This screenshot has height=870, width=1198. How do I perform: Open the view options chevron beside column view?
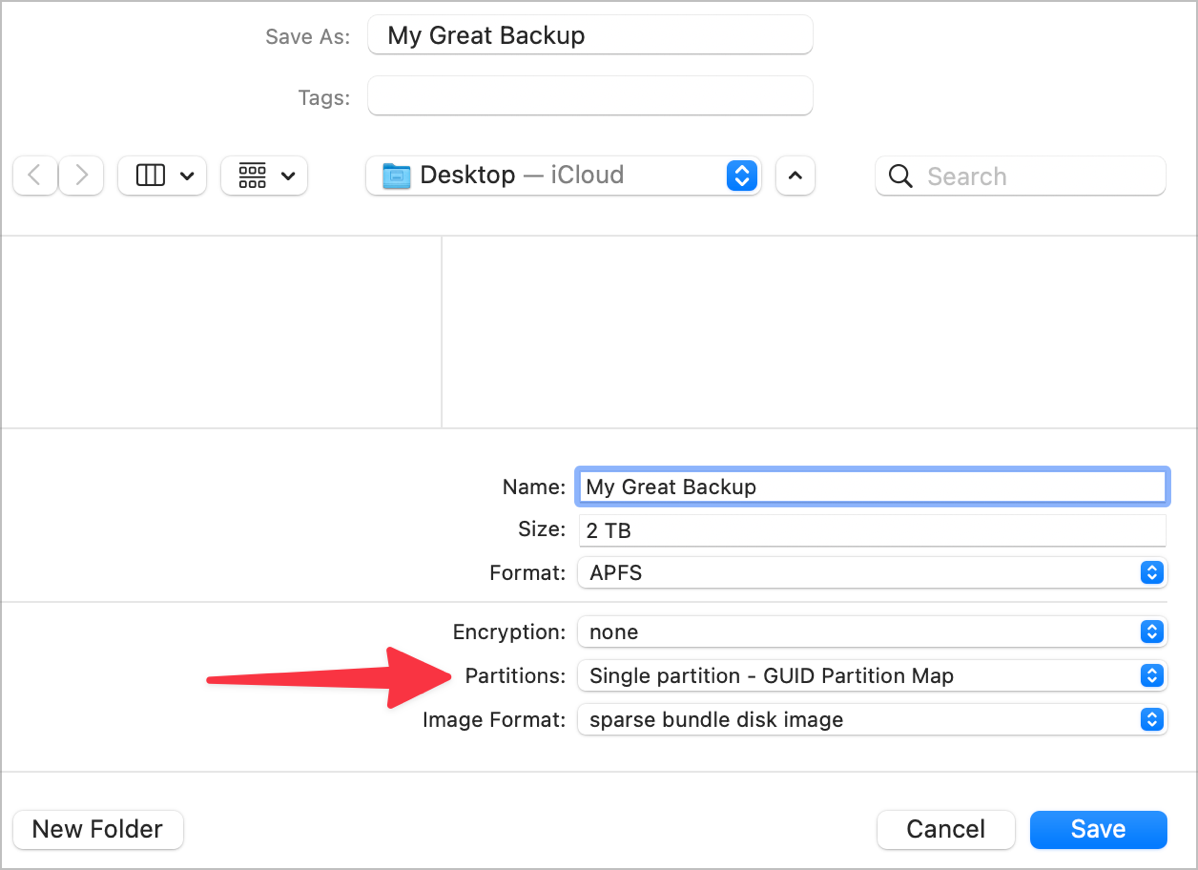187,176
